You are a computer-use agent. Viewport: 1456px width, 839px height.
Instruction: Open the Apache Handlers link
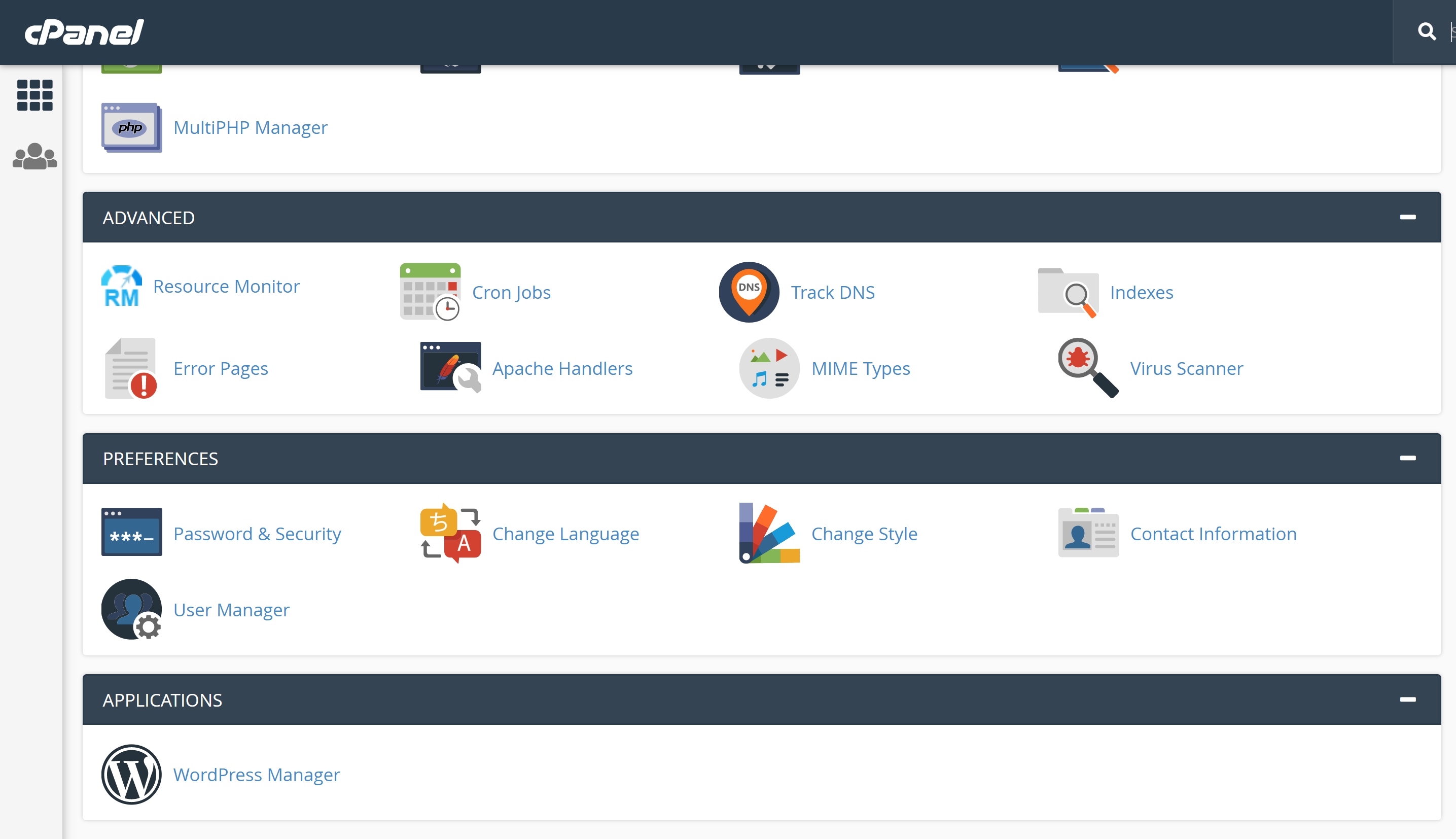[562, 368]
